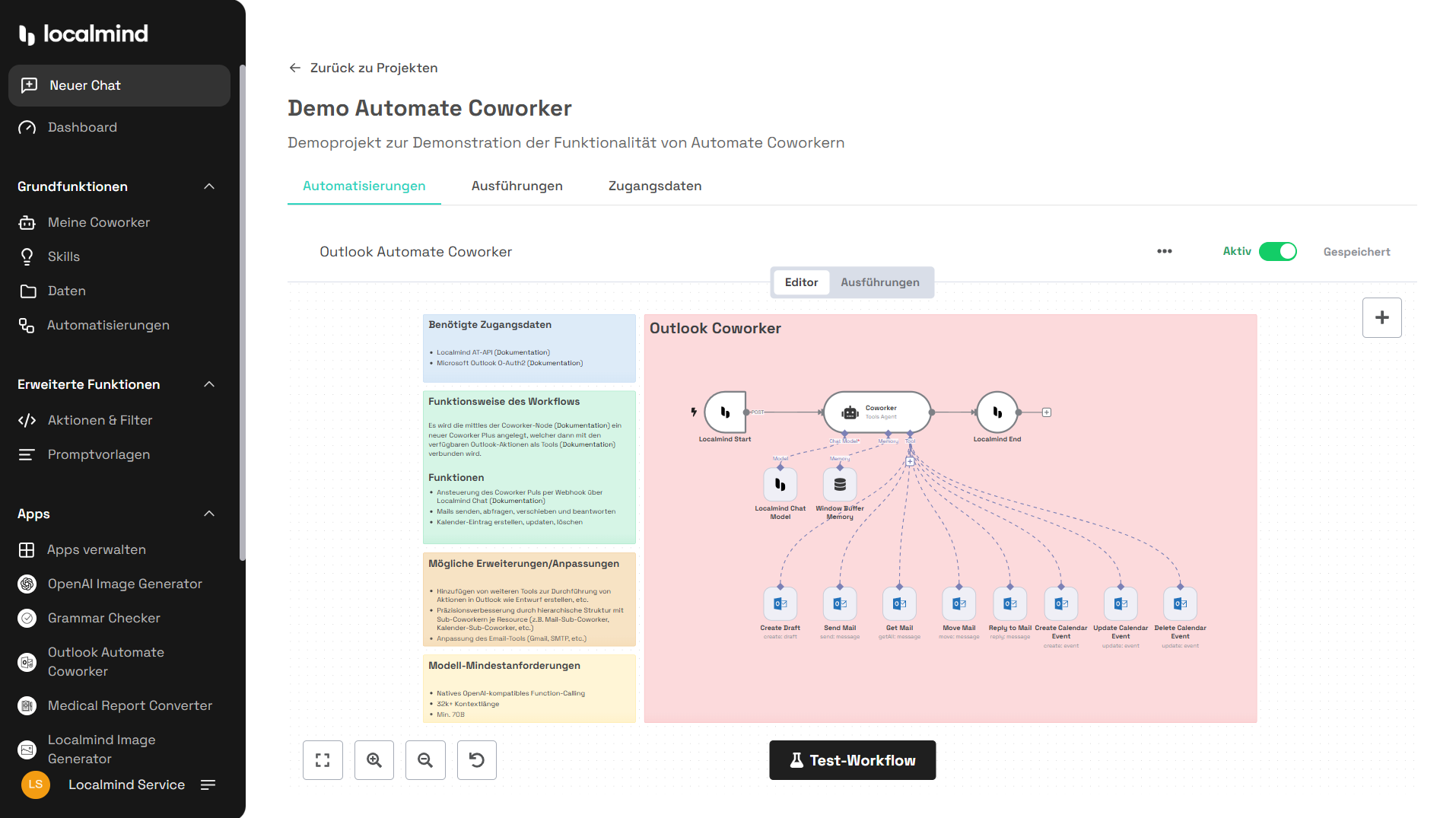Reset the canvas view with undo arrow
The width and height of the screenshot is (1456, 818).
click(x=477, y=760)
